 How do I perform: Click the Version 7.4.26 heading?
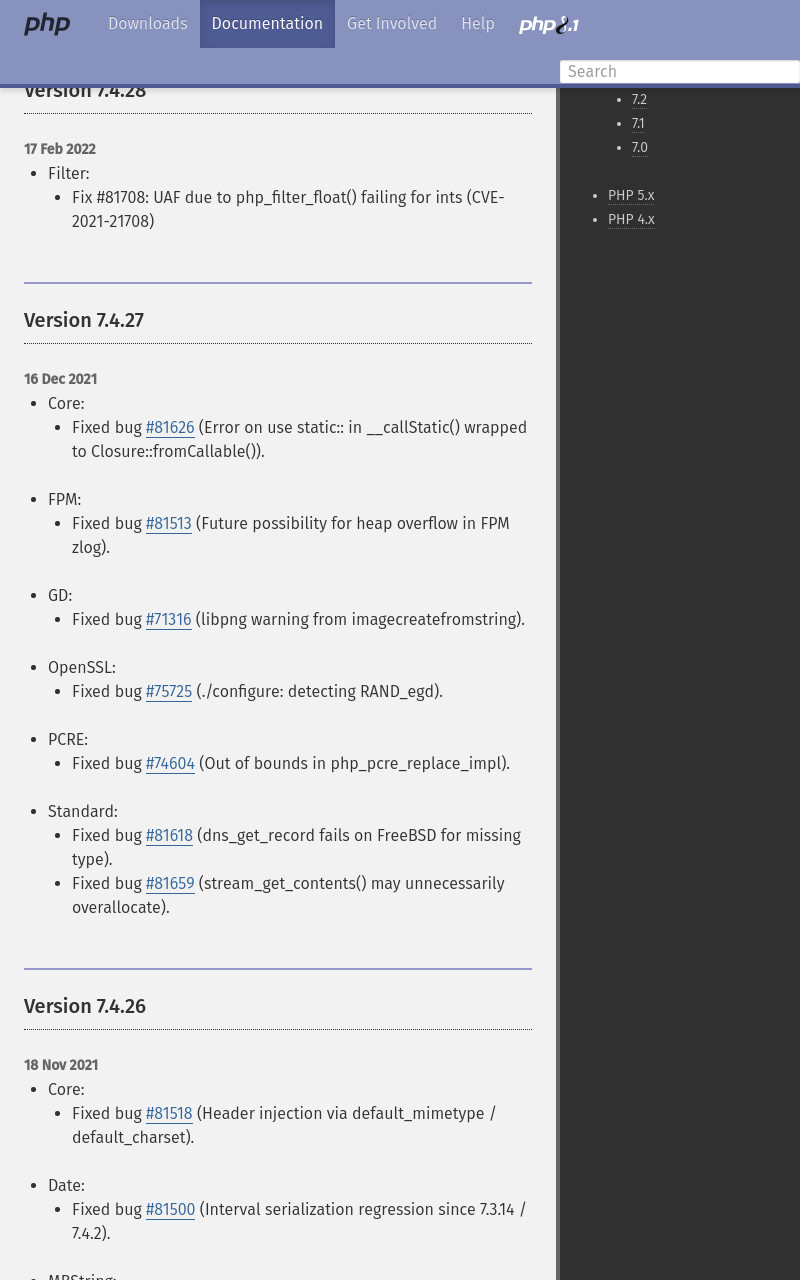[85, 1007]
